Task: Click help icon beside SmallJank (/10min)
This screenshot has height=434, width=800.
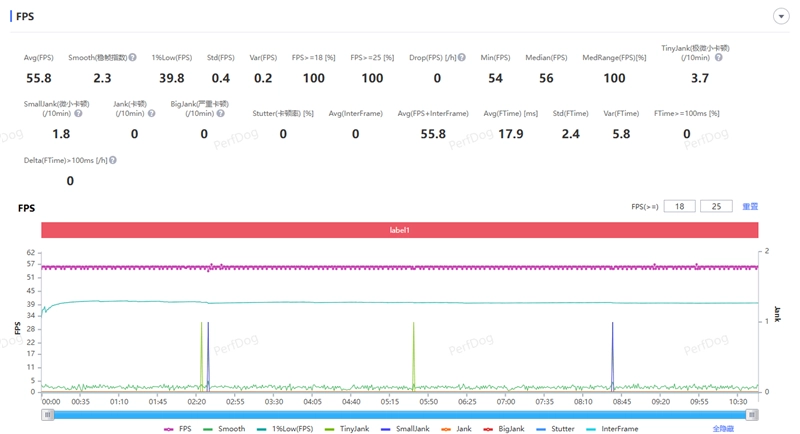Action: click(78, 114)
